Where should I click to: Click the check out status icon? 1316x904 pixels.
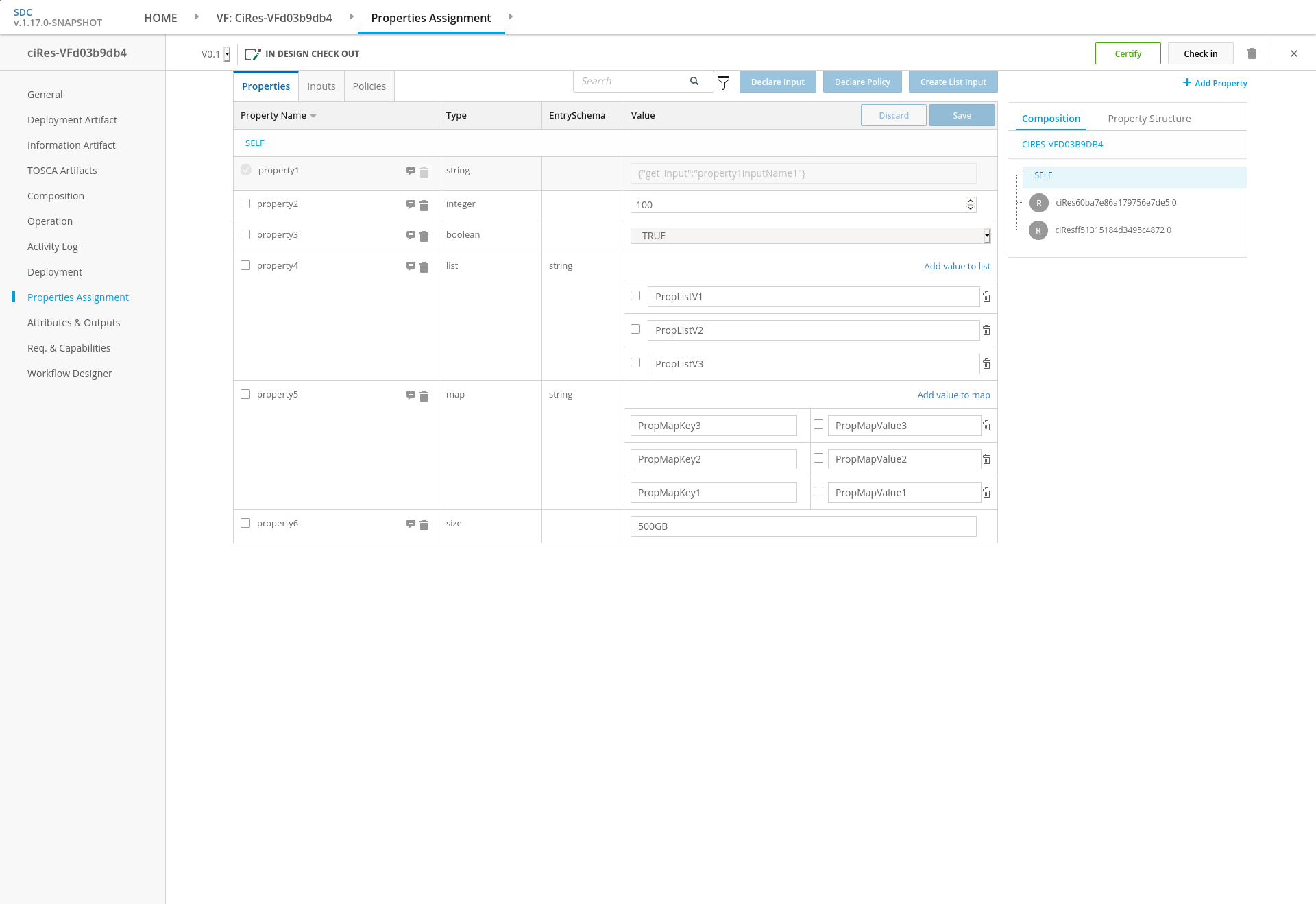[x=253, y=53]
